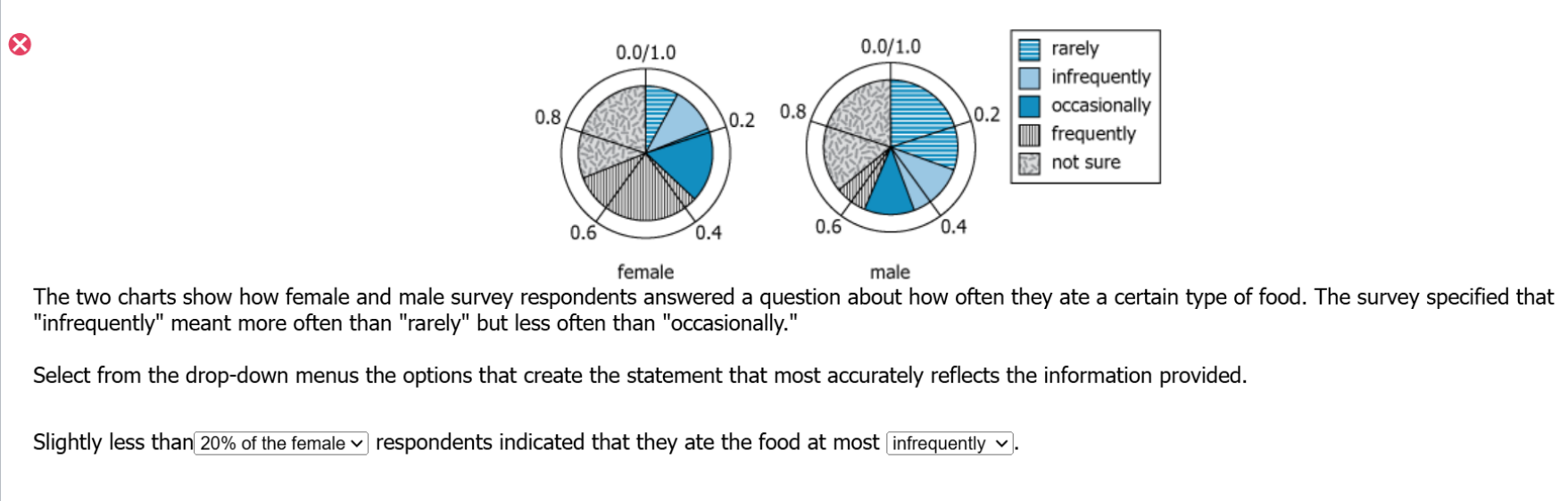Viewport: 1568px width, 501px height.
Task: Click the "female" label under the chart
Action: click(x=645, y=271)
